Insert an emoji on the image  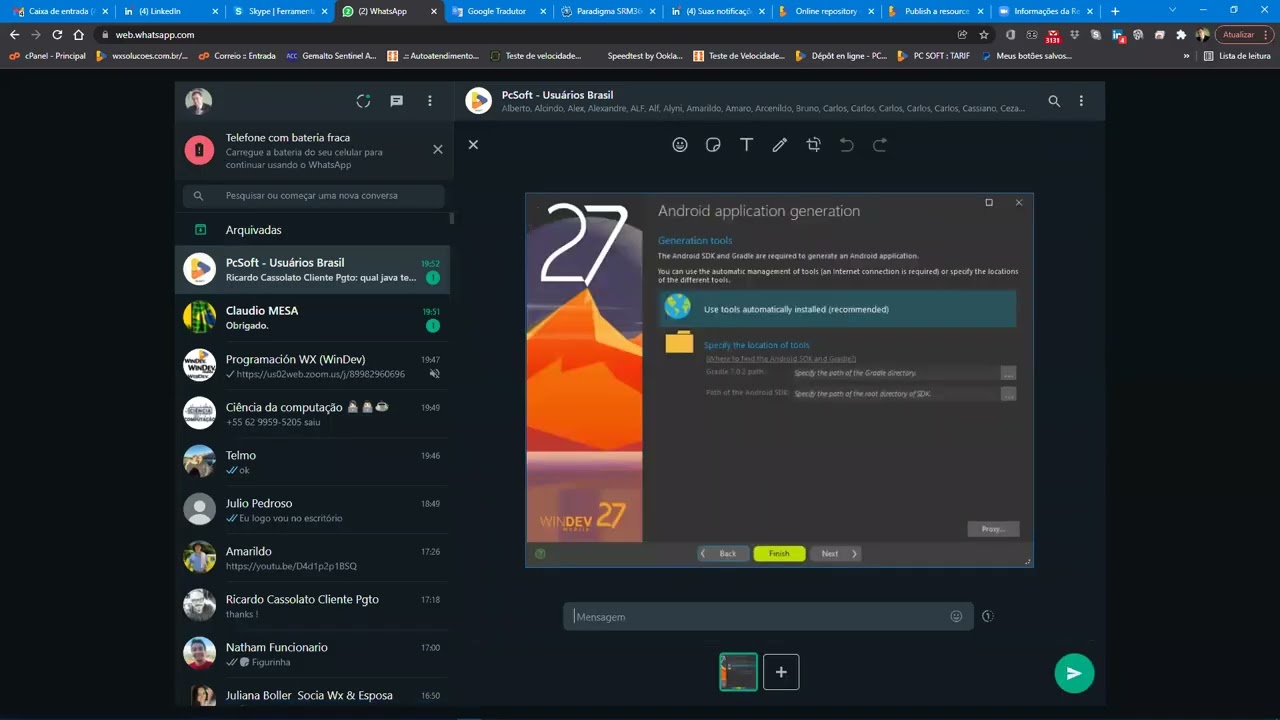pyautogui.click(x=680, y=145)
